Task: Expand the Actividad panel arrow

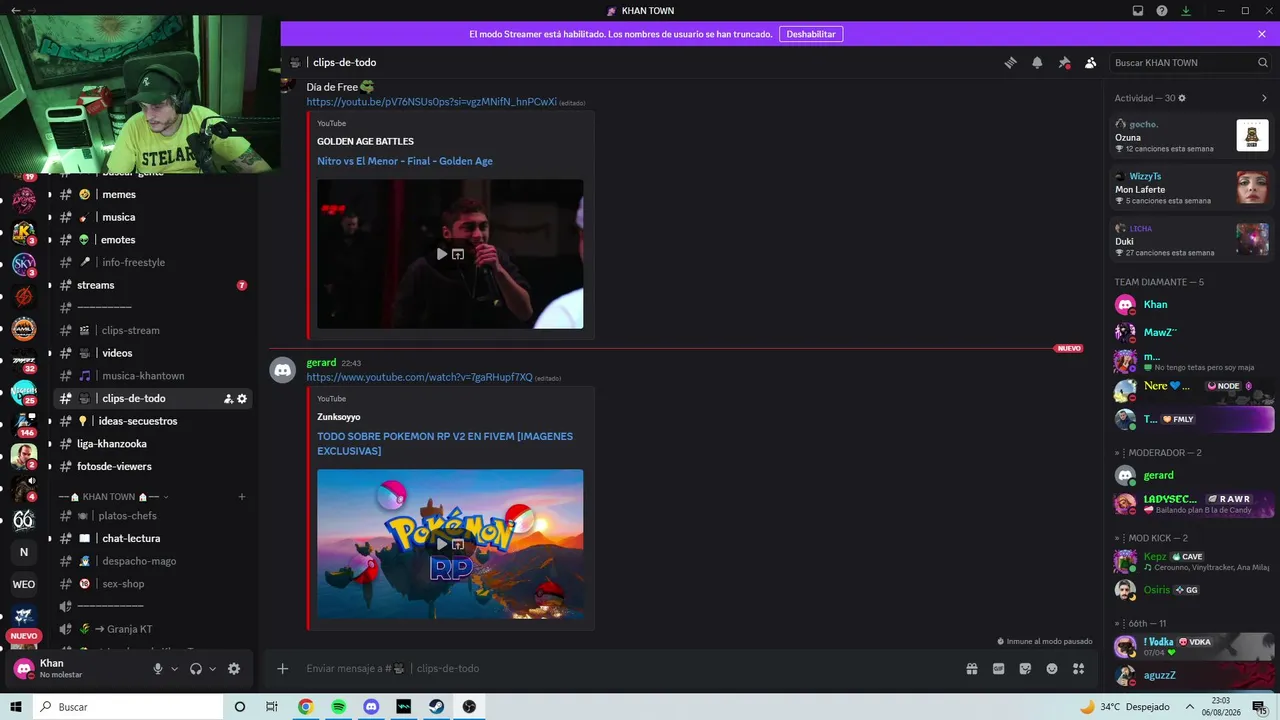Action: point(1264,98)
